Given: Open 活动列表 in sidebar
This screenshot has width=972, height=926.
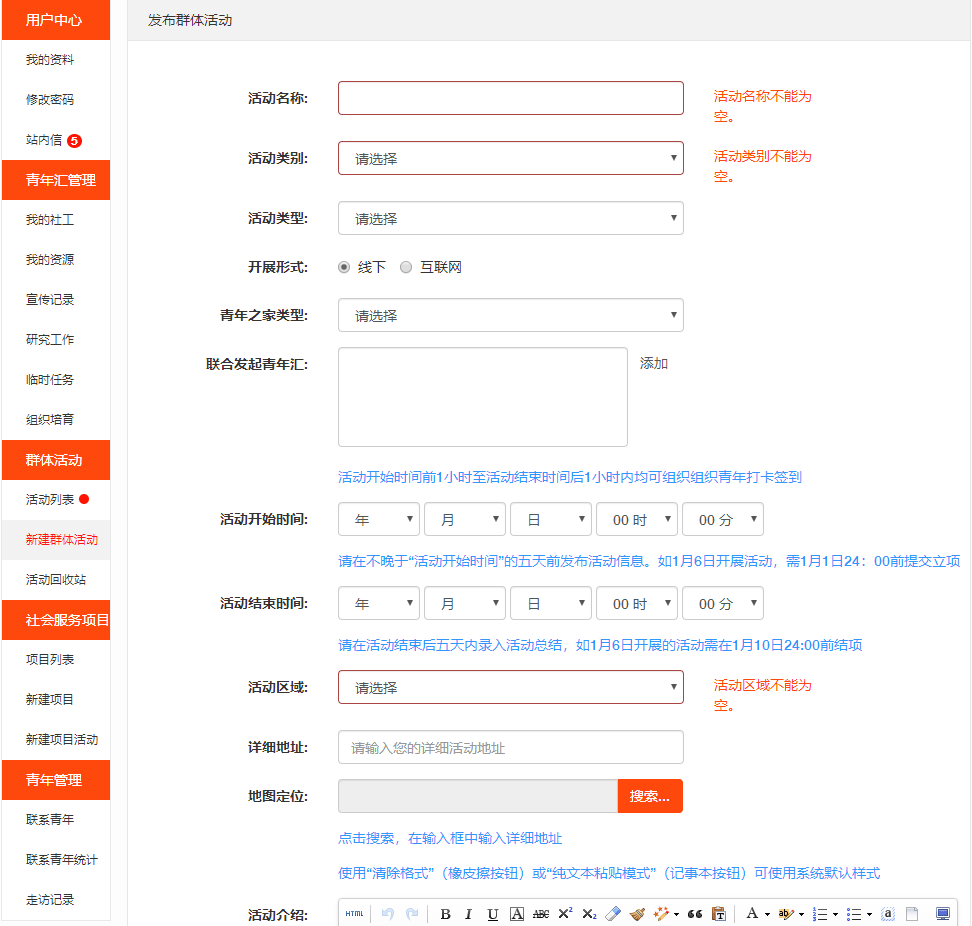Looking at the screenshot, I should pos(50,500).
